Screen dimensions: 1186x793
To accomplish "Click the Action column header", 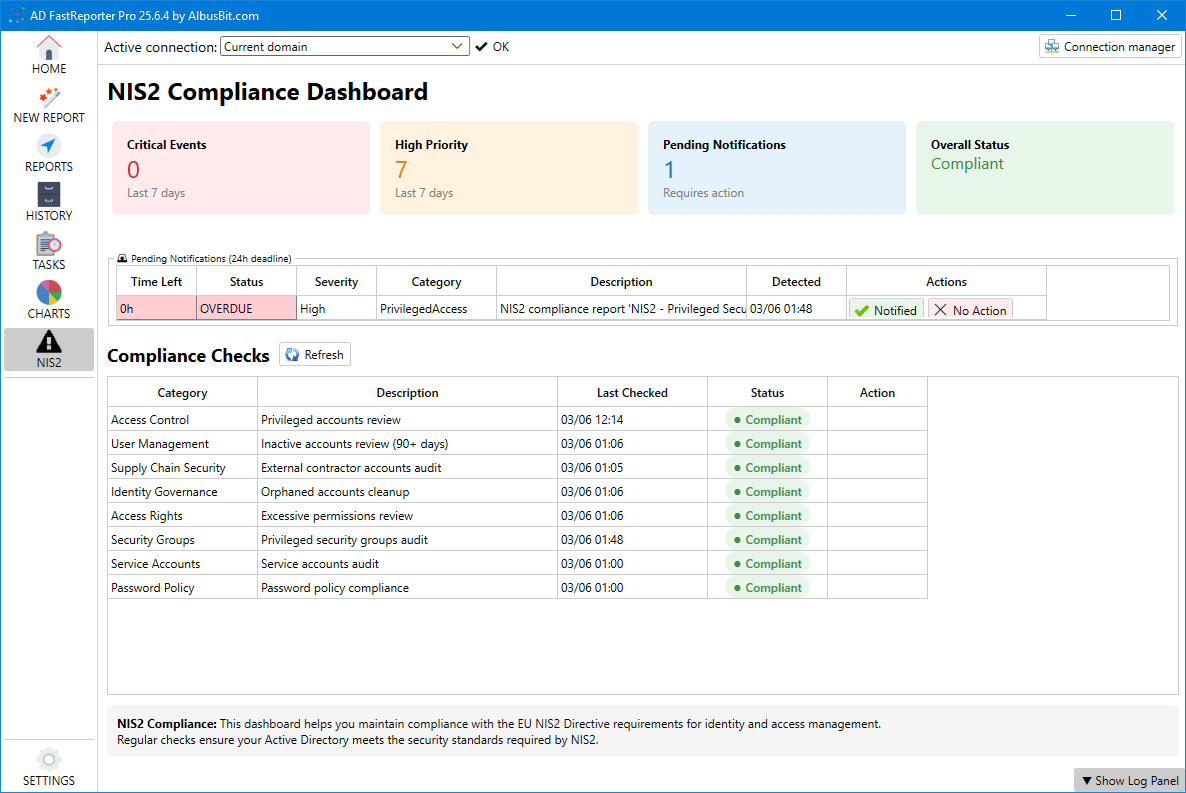I will [877, 393].
